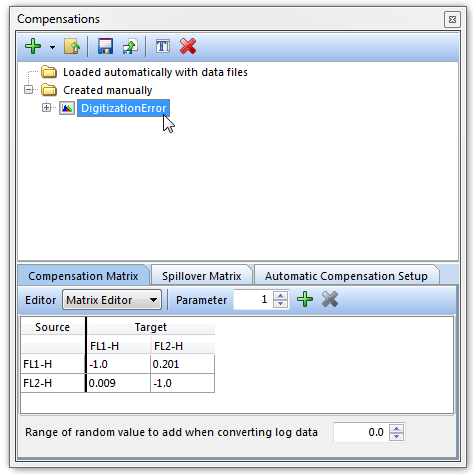Click the rename text icon
Viewport: 473px width, 474px height.
coord(163,46)
